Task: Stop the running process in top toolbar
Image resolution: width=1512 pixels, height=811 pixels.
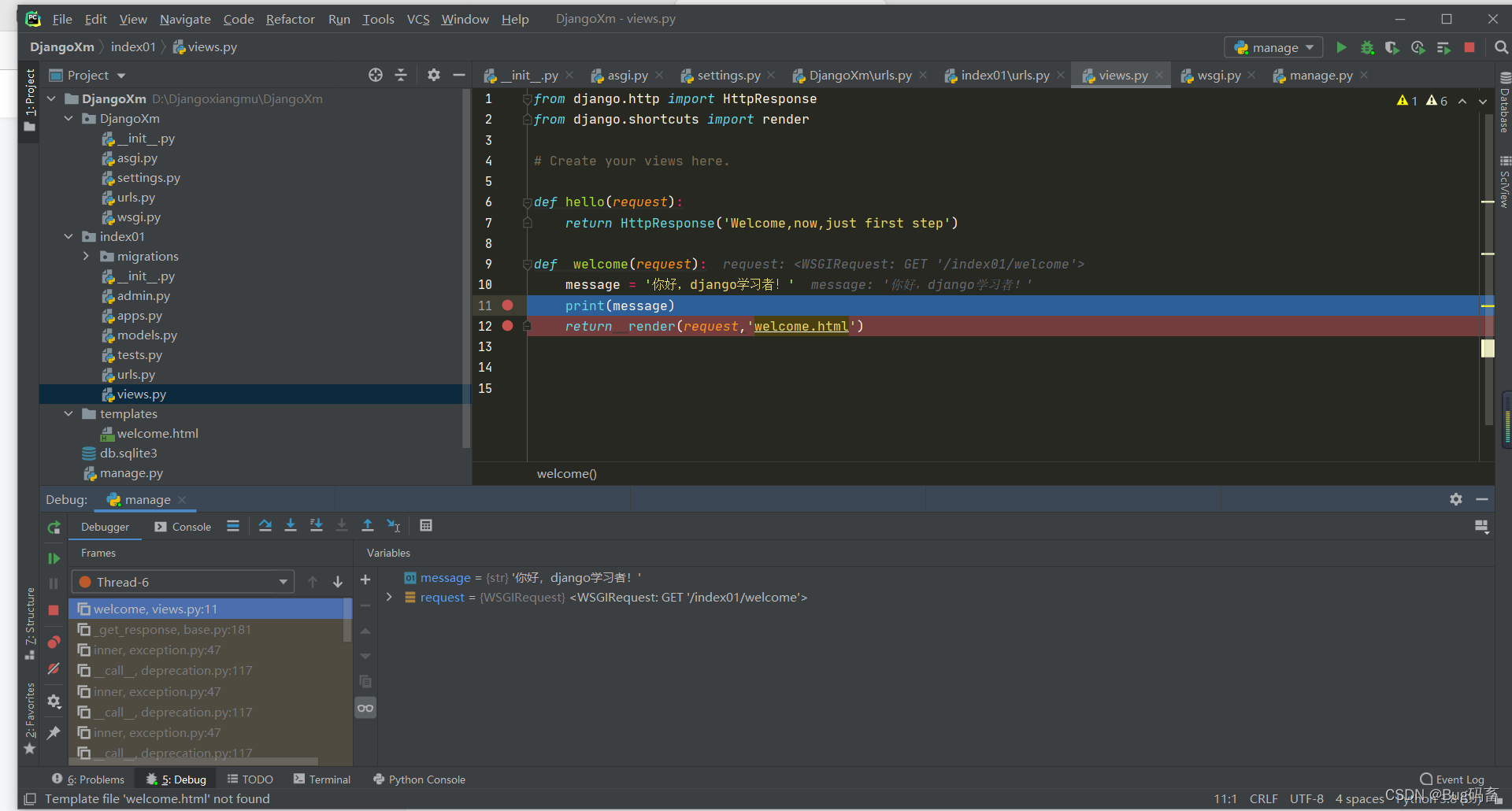Action: (x=1469, y=47)
